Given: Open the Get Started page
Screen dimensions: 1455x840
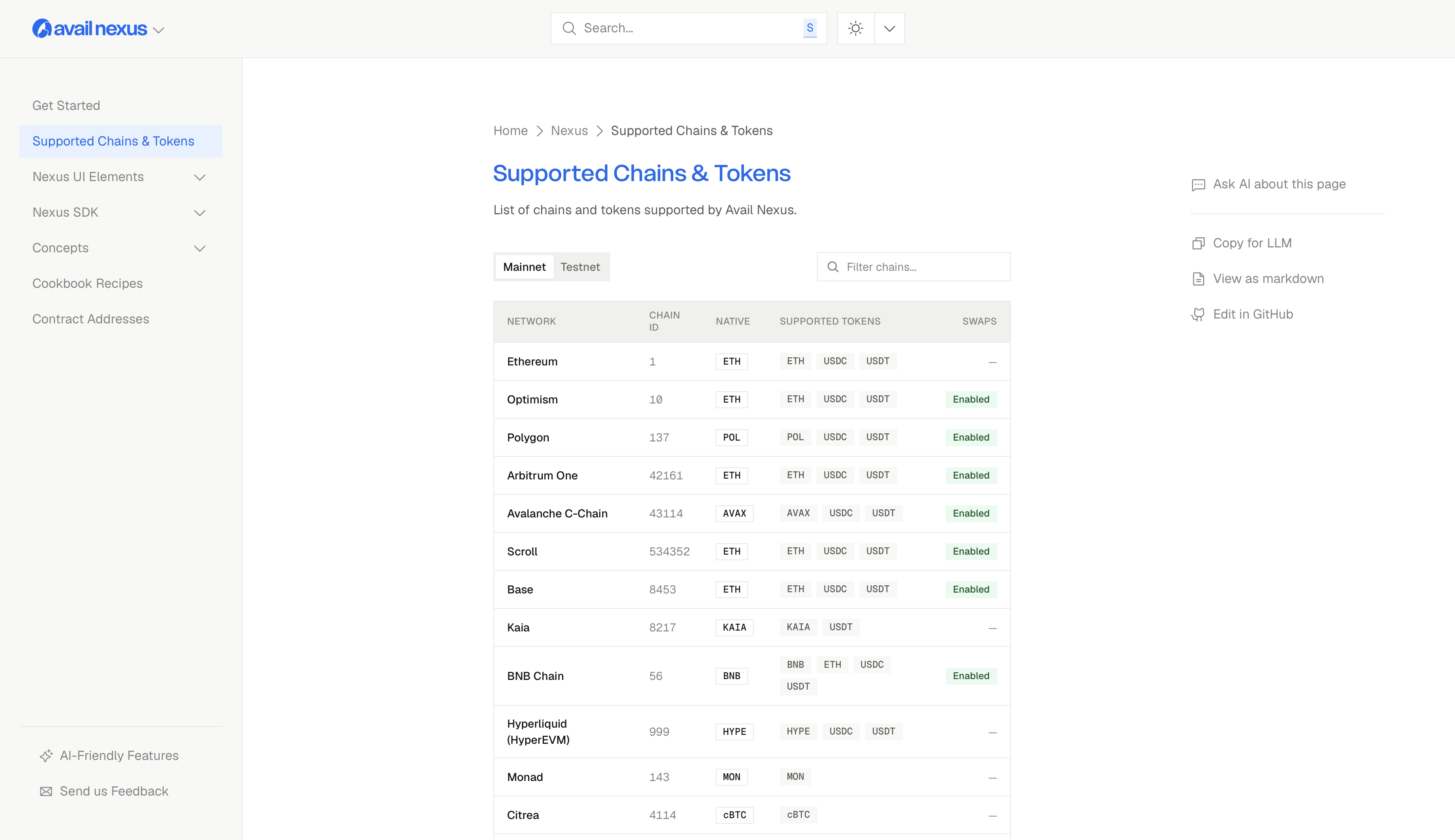Looking at the screenshot, I should pyautogui.click(x=66, y=106).
